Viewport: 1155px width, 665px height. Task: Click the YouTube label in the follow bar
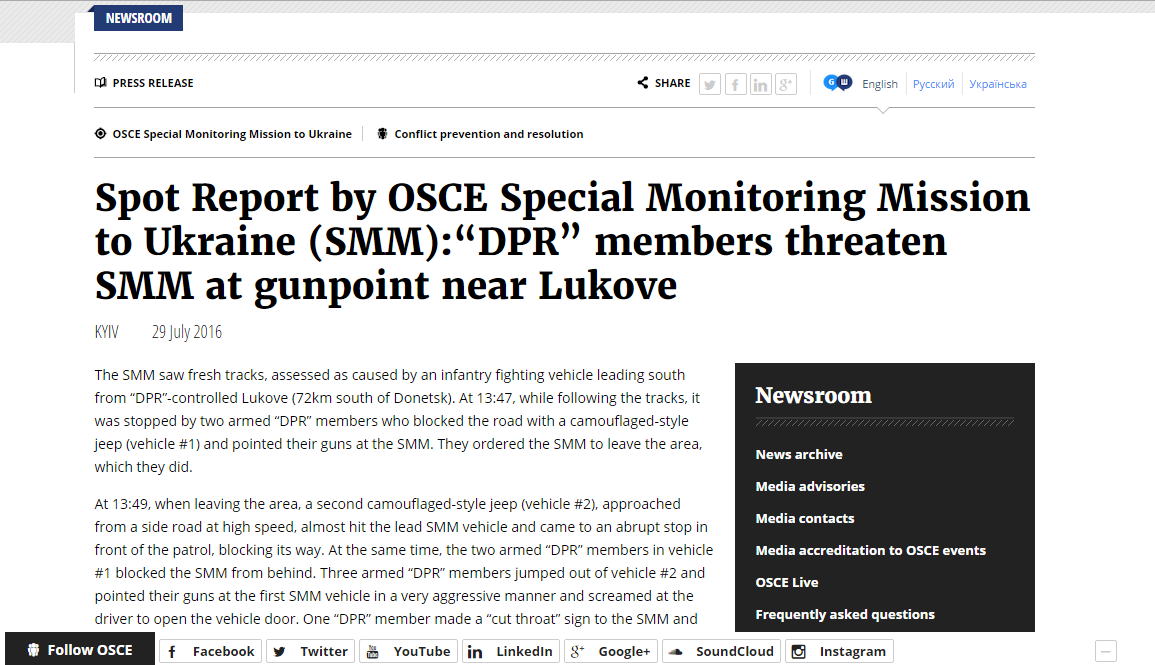point(421,652)
